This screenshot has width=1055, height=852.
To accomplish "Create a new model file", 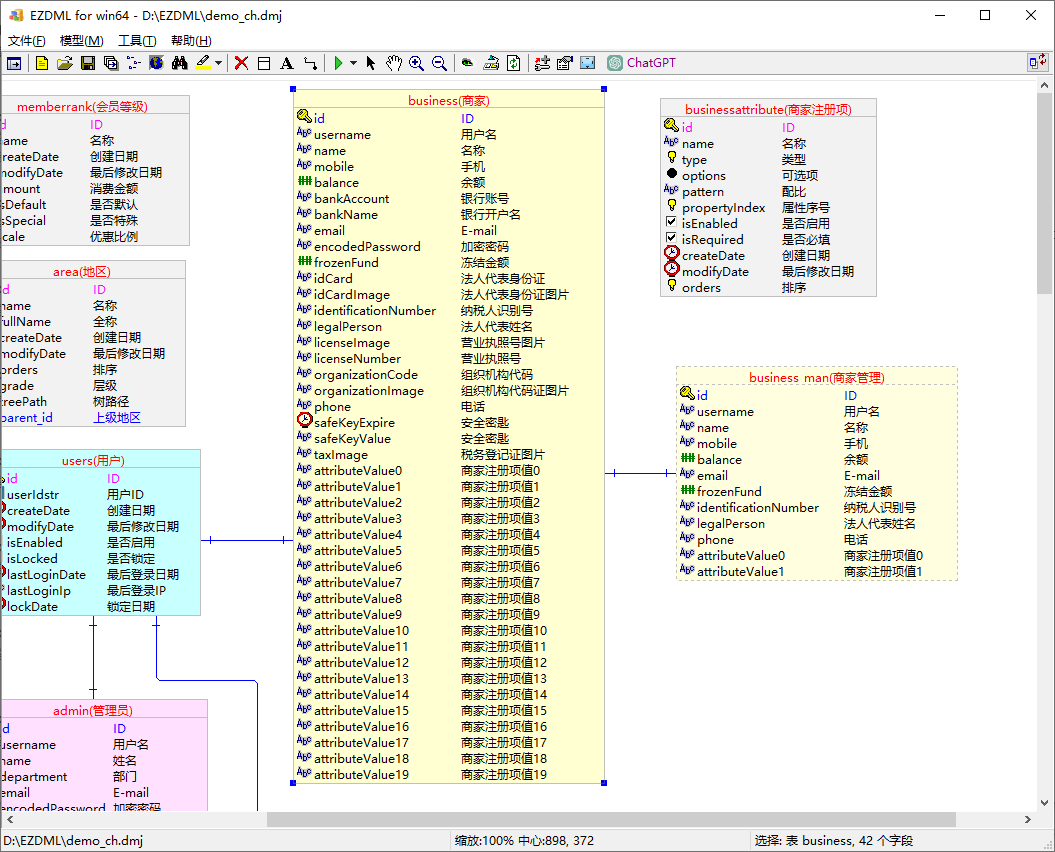I will point(42,63).
